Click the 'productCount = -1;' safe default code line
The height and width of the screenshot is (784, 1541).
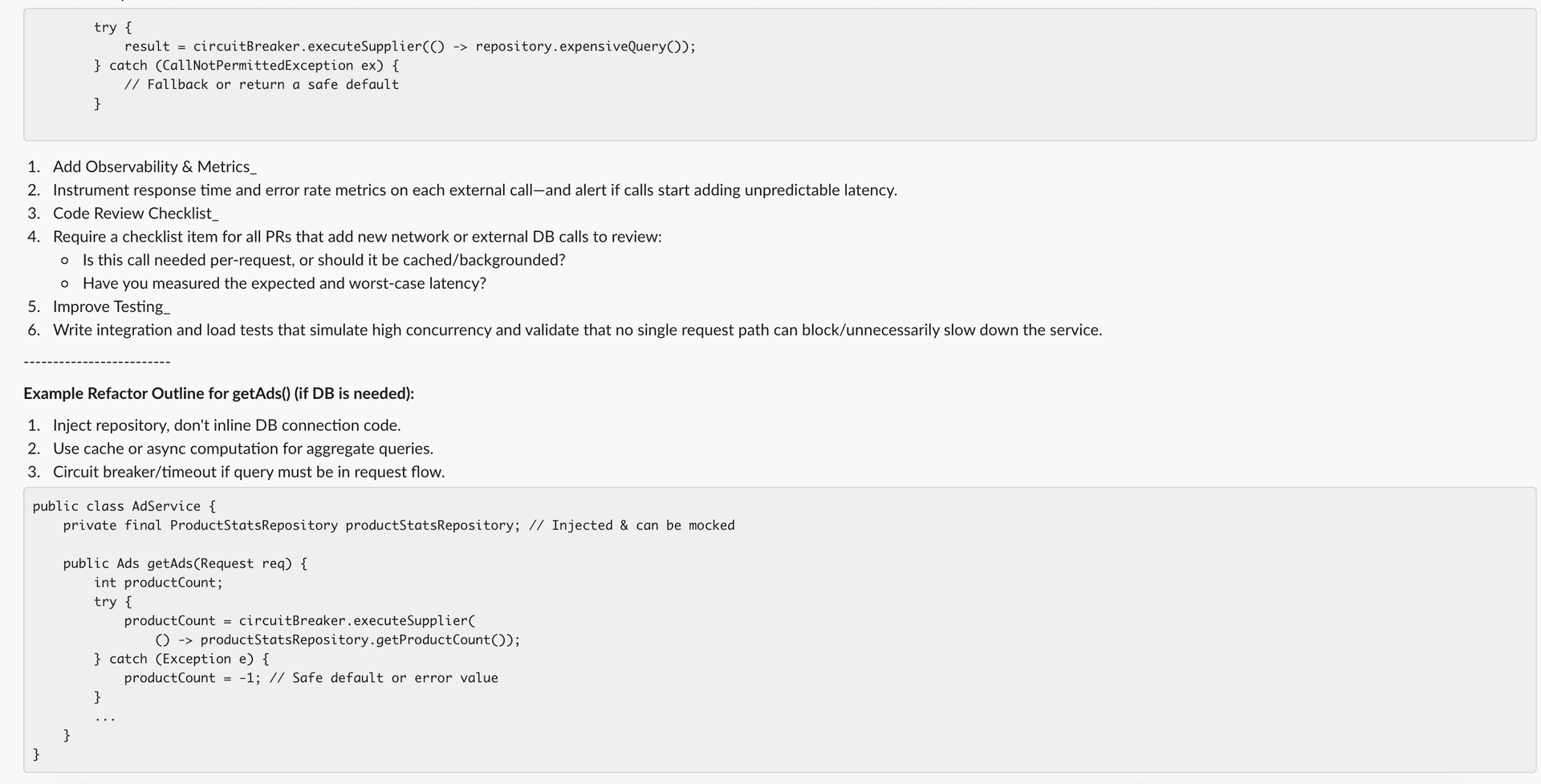[311, 678]
